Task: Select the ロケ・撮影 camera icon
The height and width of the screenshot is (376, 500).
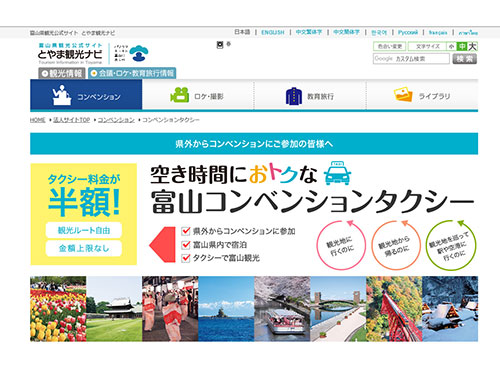Action: click(x=180, y=95)
